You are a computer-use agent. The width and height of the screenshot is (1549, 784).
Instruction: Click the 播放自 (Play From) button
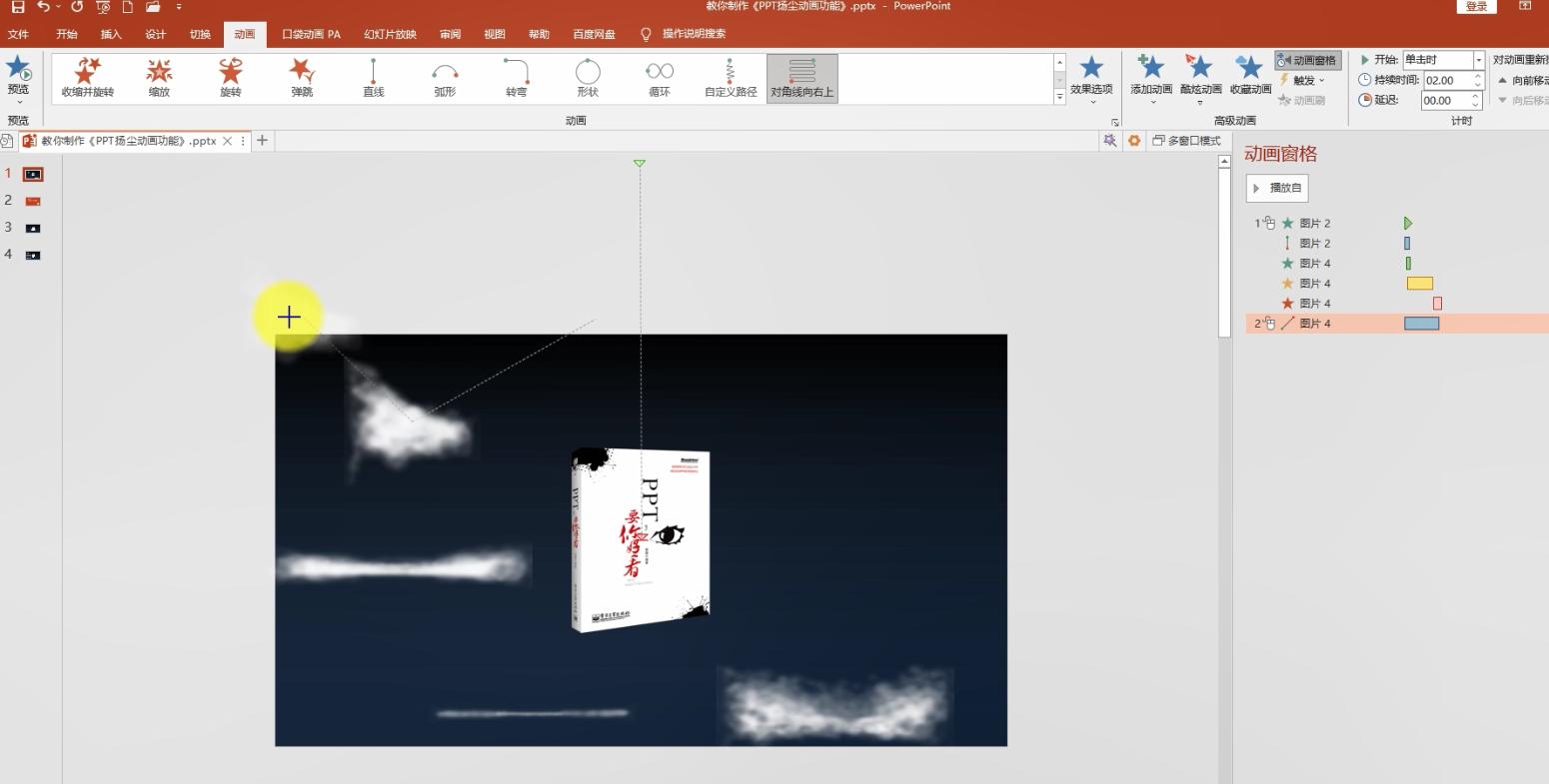coord(1276,188)
